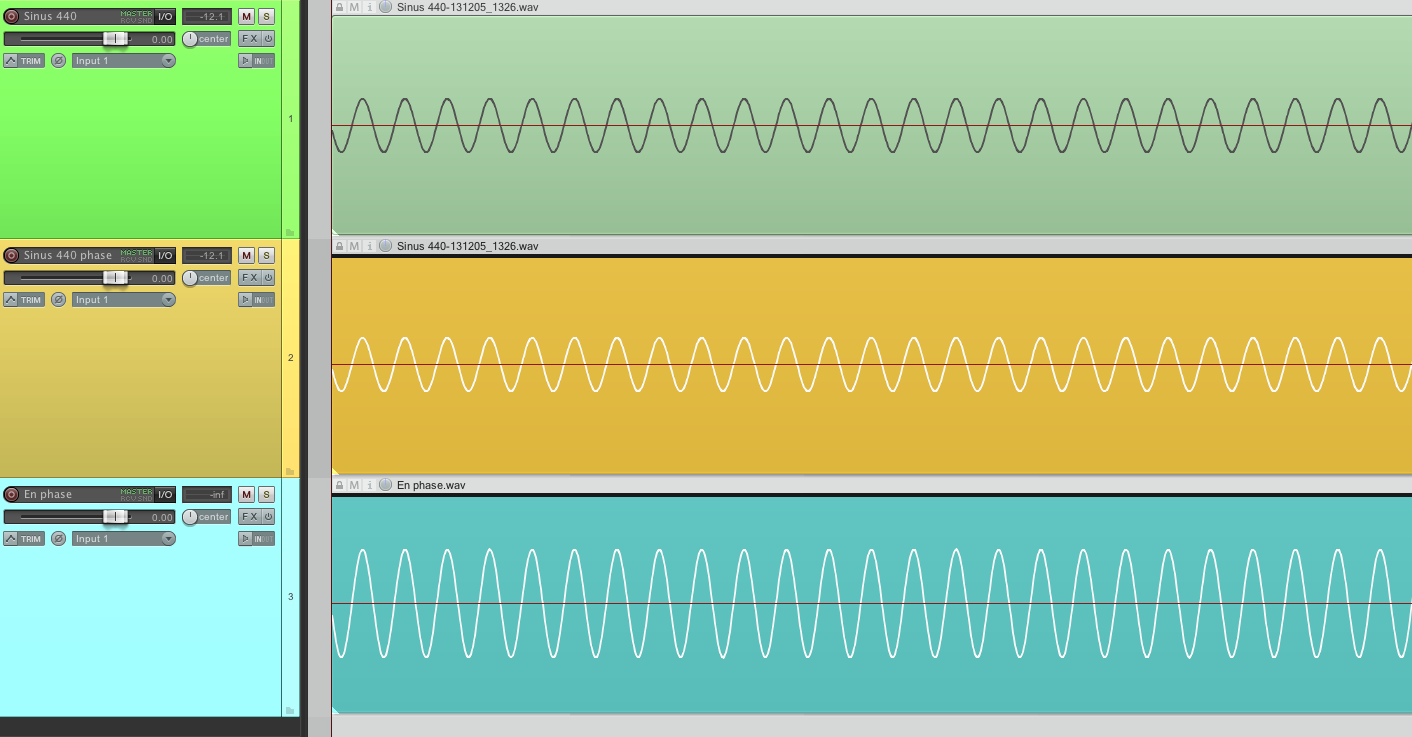Open the envelope panel for En phase track
The width and height of the screenshot is (1412, 737).
coord(11,538)
